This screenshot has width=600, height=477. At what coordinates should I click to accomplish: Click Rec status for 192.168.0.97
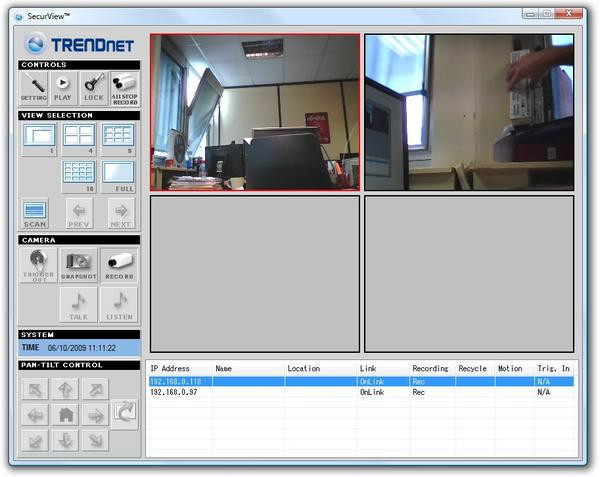419,392
